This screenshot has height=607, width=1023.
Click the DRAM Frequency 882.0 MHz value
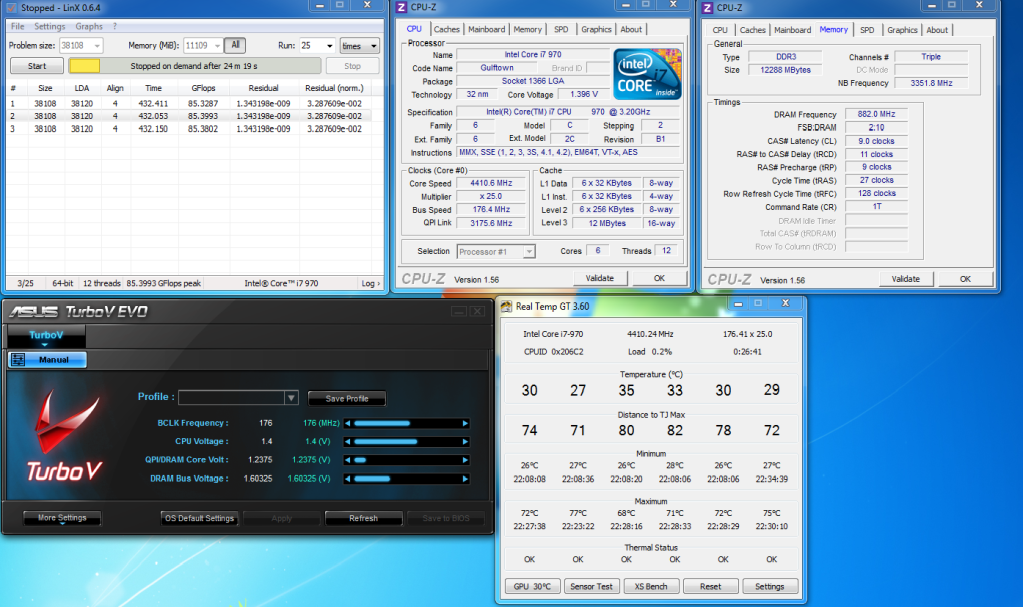876,114
